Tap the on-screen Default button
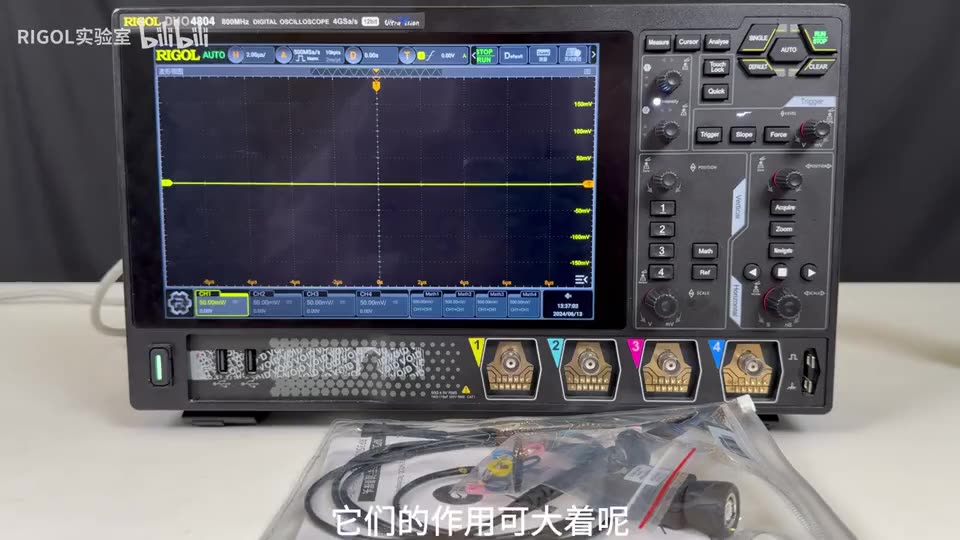This screenshot has height=540, width=960. tap(513, 56)
